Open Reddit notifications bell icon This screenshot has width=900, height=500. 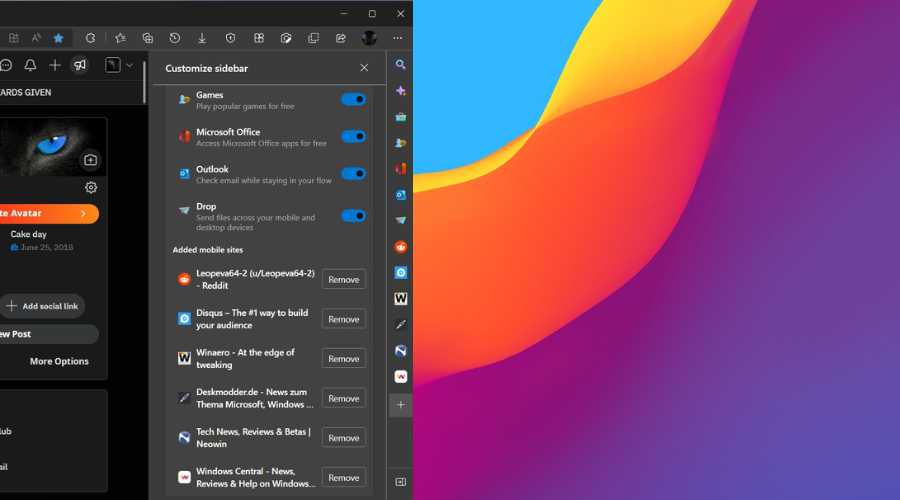(30, 65)
